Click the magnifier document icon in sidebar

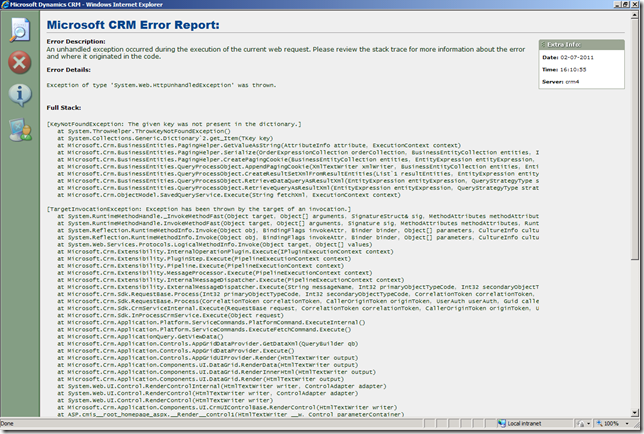(20, 30)
